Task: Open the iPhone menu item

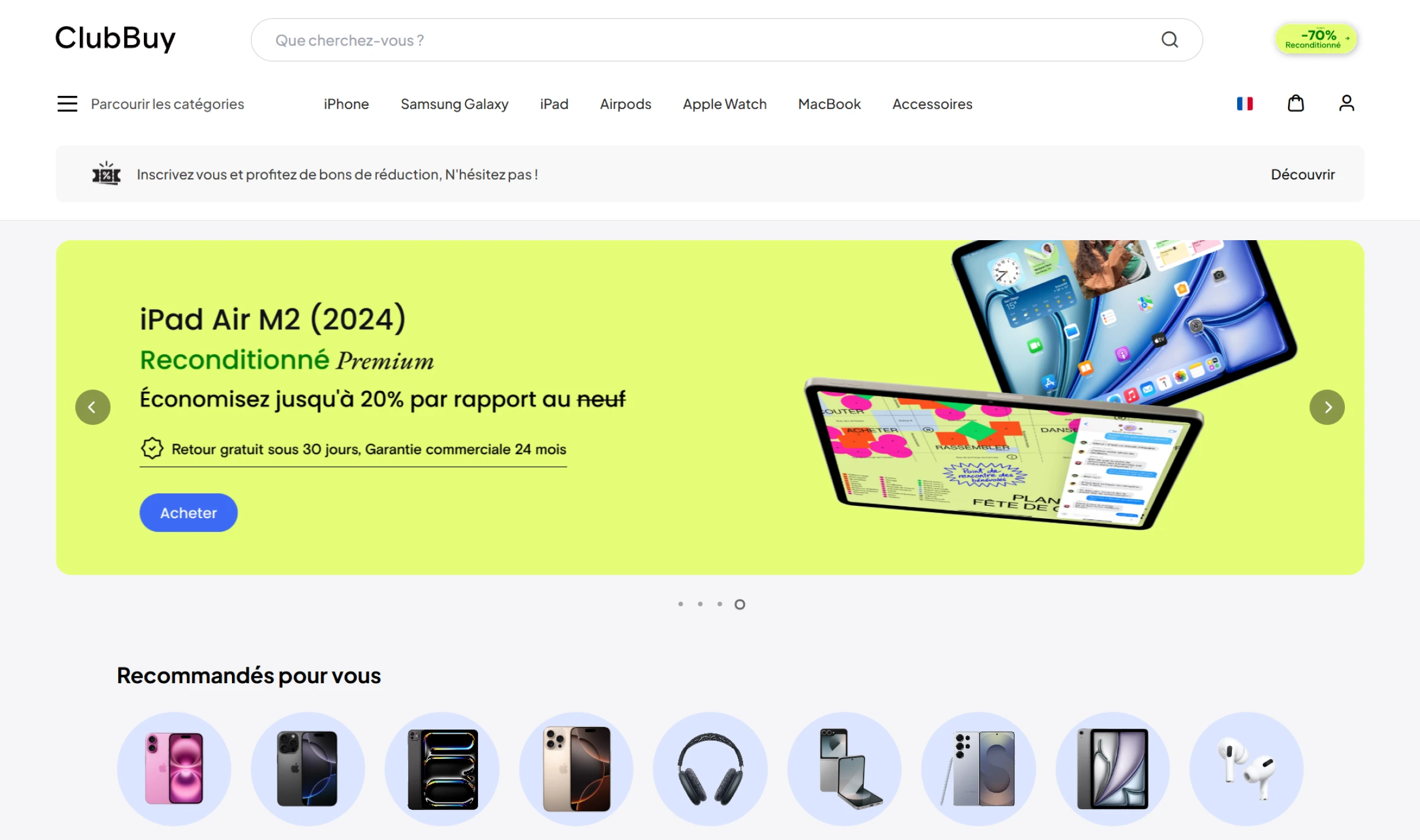Action: tap(346, 104)
